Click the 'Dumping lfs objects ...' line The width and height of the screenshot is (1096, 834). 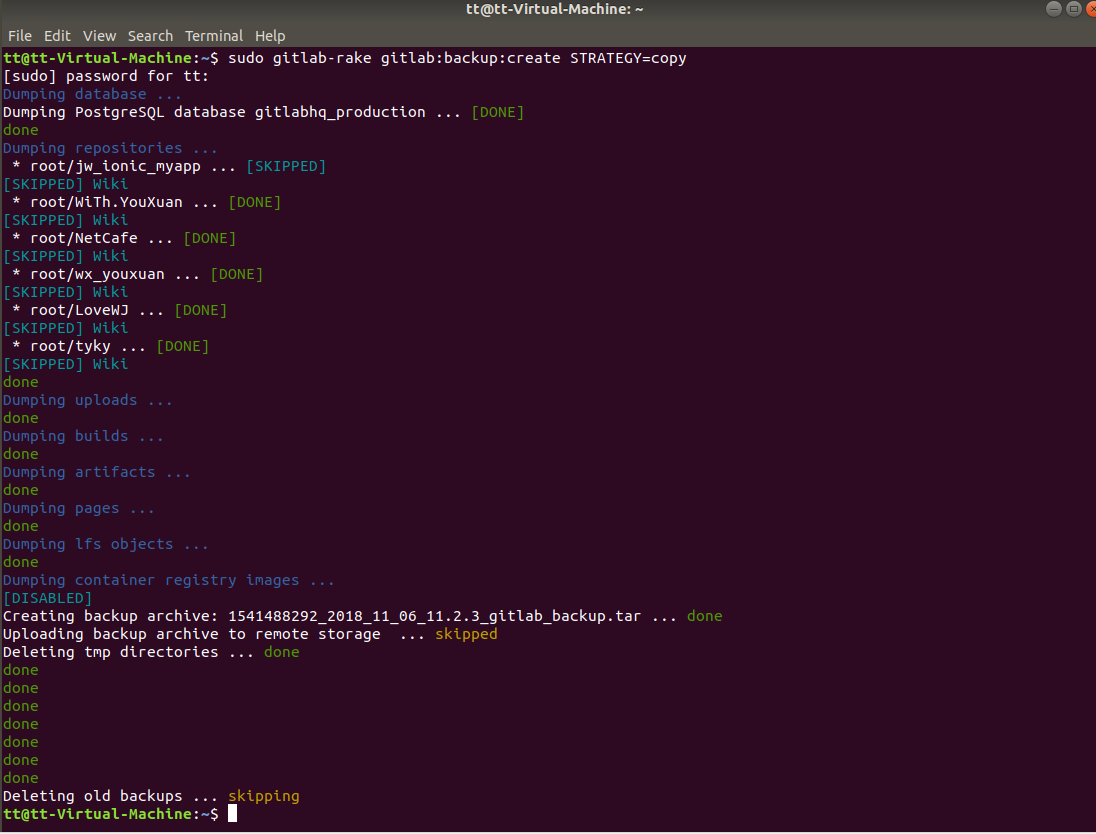(x=106, y=545)
